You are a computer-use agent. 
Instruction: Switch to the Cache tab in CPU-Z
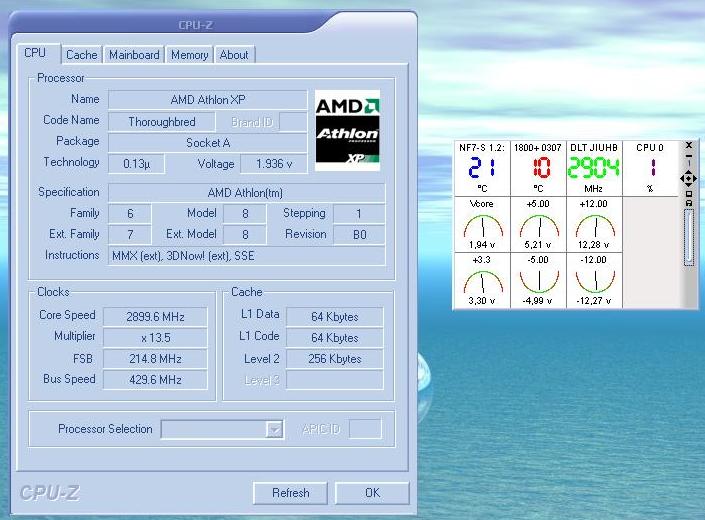pyautogui.click(x=81, y=55)
